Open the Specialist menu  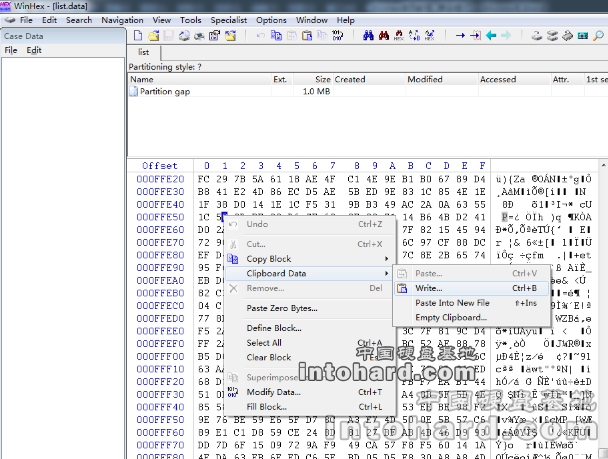[x=229, y=20]
